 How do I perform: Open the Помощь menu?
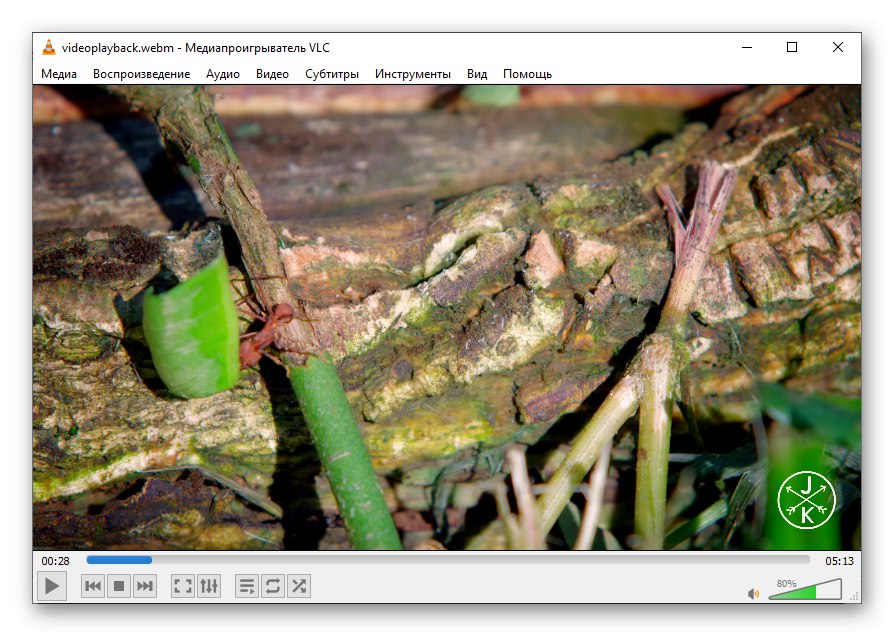pyautogui.click(x=527, y=74)
